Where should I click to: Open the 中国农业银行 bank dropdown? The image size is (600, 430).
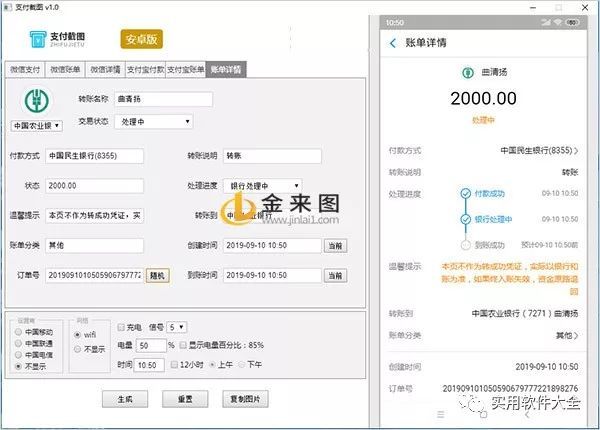pyautogui.click(x=37, y=125)
